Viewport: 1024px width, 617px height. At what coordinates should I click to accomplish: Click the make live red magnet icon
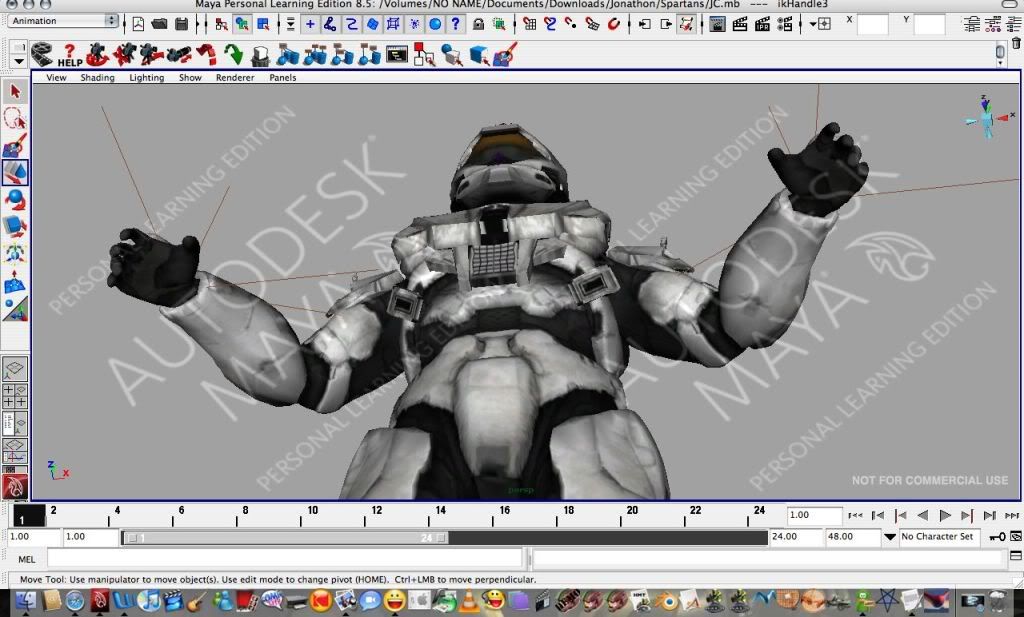(x=613, y=24)
